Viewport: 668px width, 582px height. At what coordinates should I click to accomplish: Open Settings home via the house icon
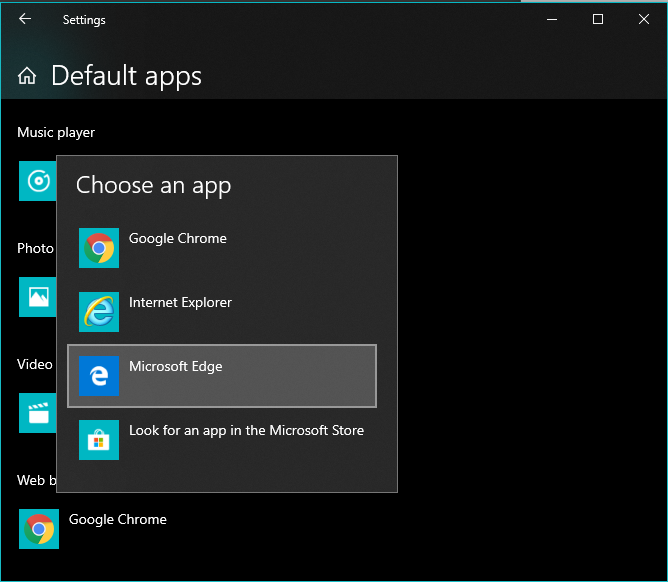pos(27,76)
